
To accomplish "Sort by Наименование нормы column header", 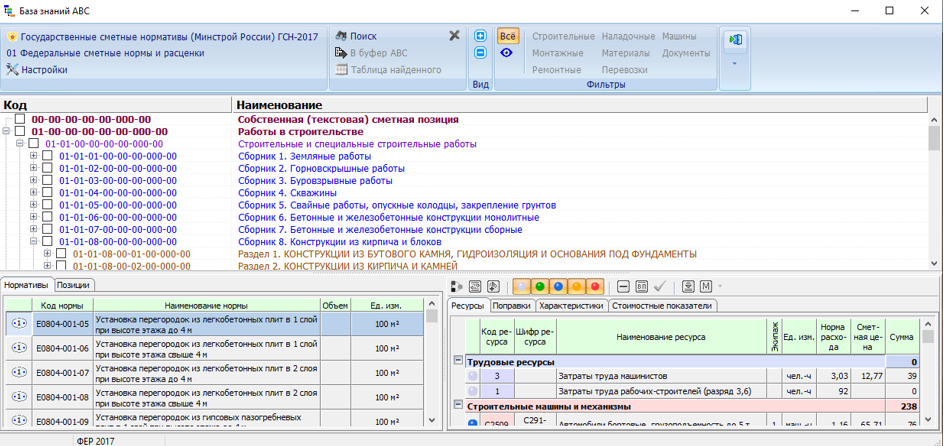I will pyautogui.click(x=208, y=305).
